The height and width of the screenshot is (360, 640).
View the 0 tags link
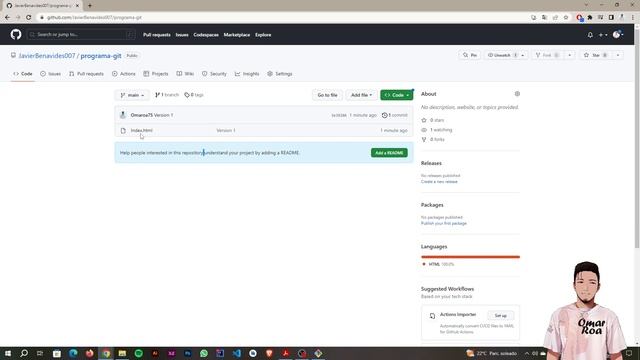(194, 95)
